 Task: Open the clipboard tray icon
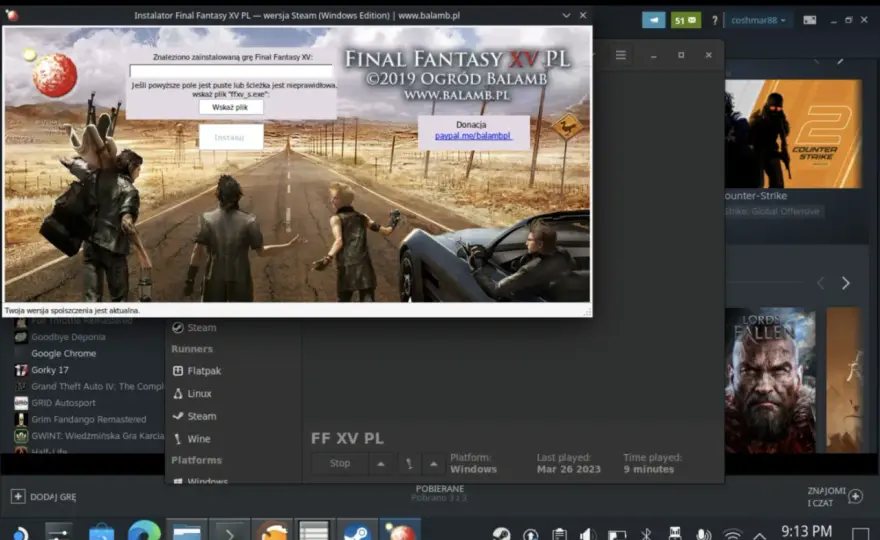click(559, 534)
